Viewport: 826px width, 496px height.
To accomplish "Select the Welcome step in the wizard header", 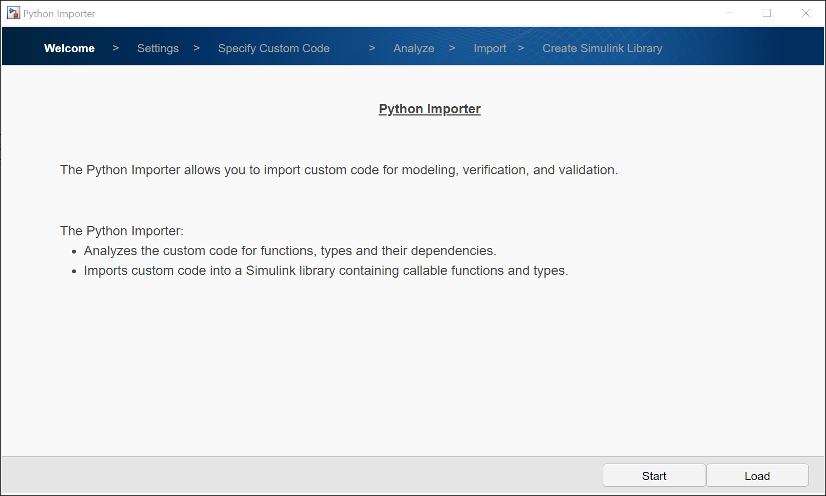I will click(x=69, y=48).
